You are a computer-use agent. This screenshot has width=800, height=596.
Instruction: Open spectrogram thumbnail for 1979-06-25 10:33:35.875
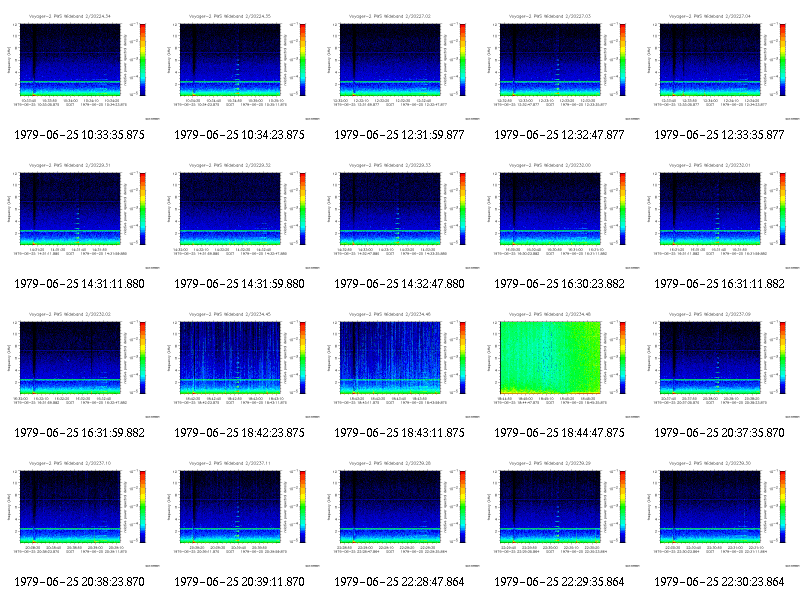pyautogui.click(x=80, y=66)
